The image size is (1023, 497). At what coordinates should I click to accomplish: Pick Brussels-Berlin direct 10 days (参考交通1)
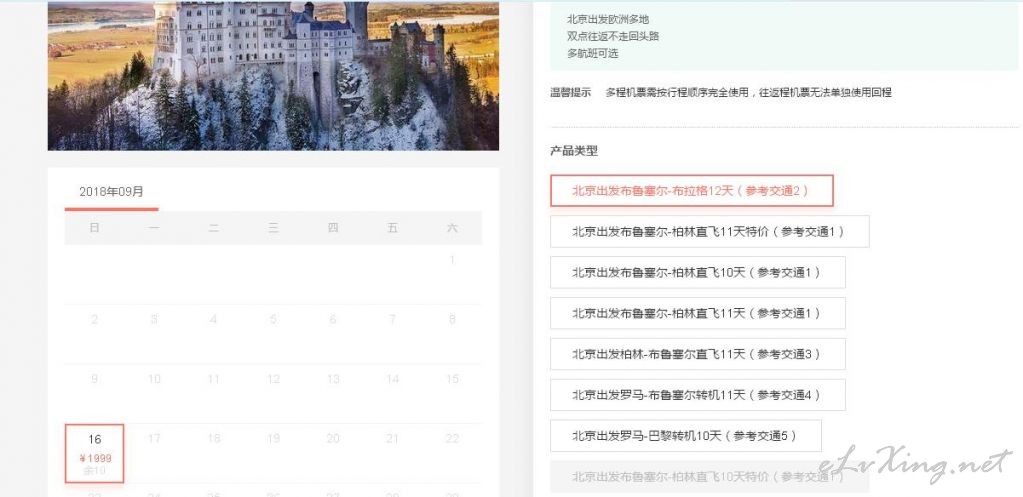pos(697,273)
